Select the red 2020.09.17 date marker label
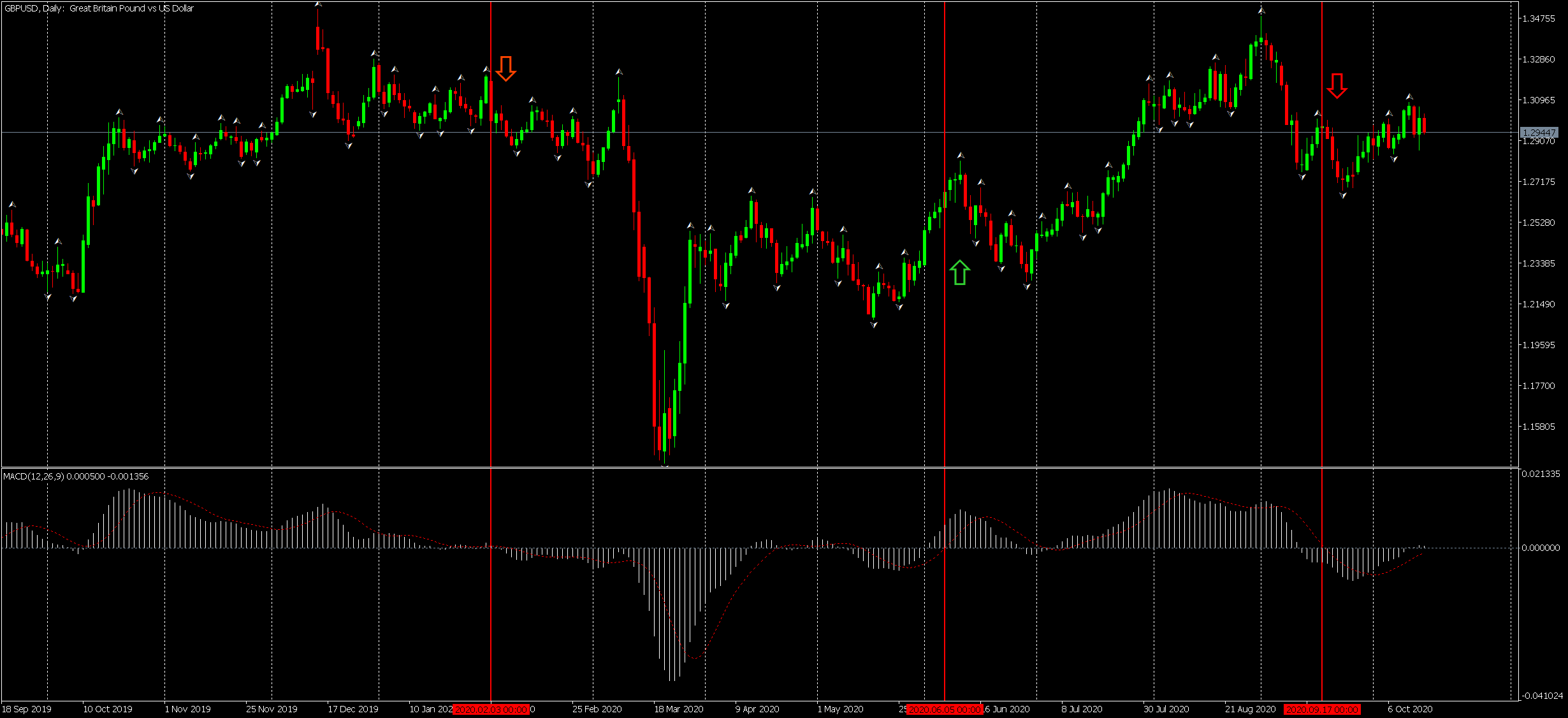 [x=1322, y=709]
